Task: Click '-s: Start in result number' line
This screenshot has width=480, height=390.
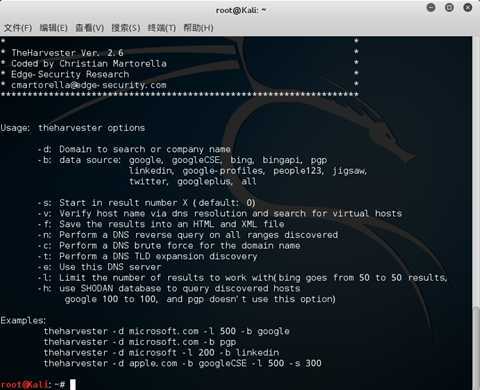Action: click(146, 203)
